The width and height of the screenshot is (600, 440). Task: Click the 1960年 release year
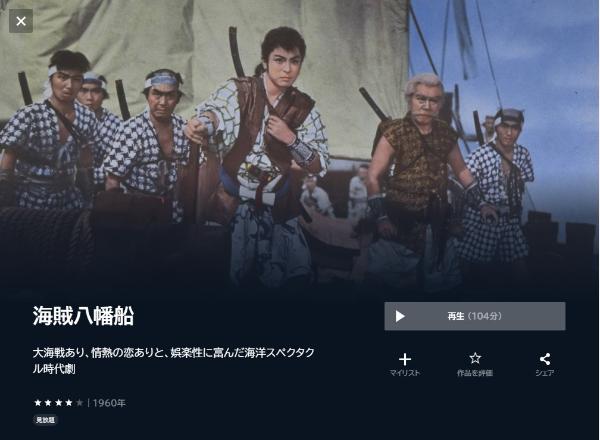click(x=109, y=403)
